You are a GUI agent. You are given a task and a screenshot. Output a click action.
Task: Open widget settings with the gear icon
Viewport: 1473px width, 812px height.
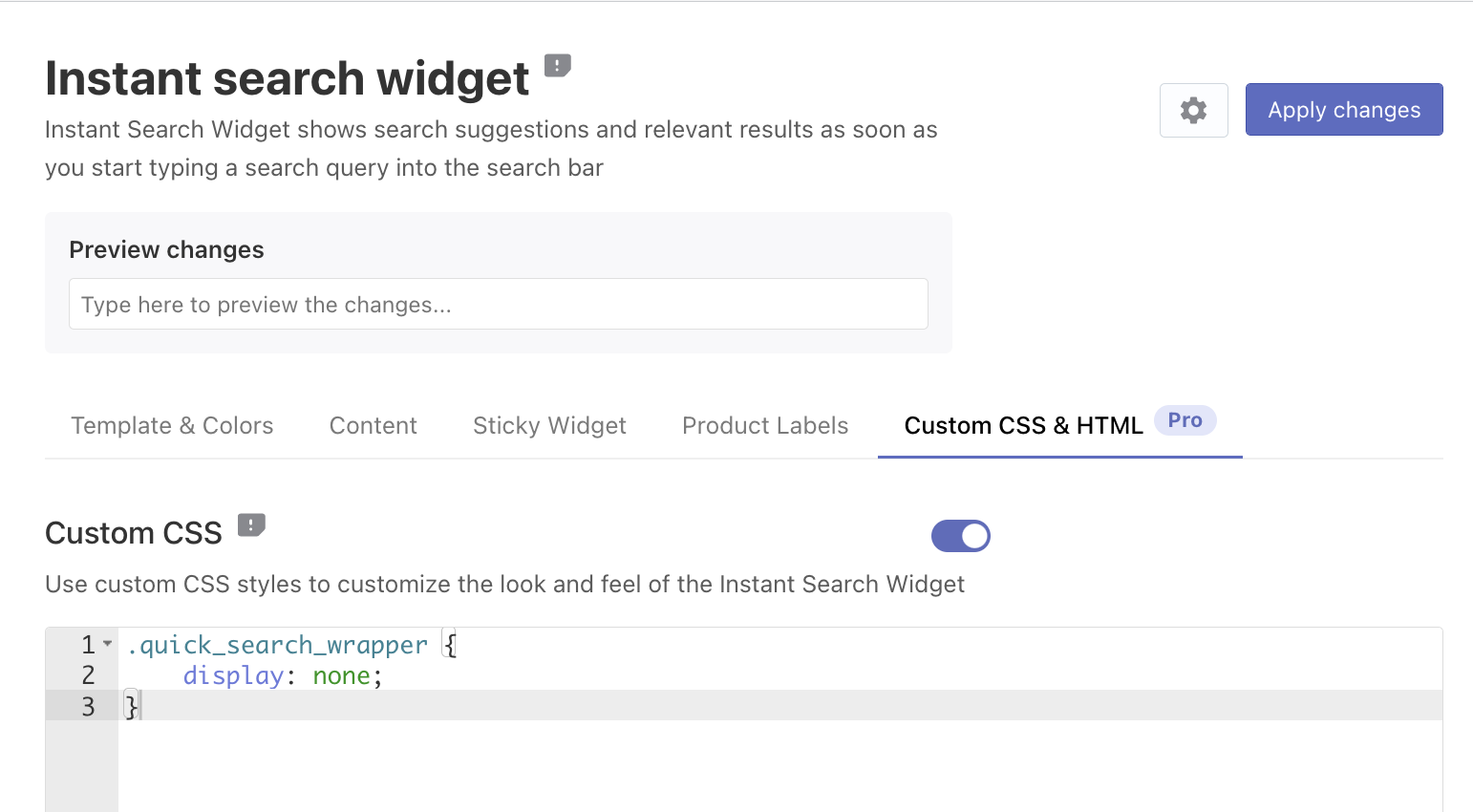click(1193, 110)
